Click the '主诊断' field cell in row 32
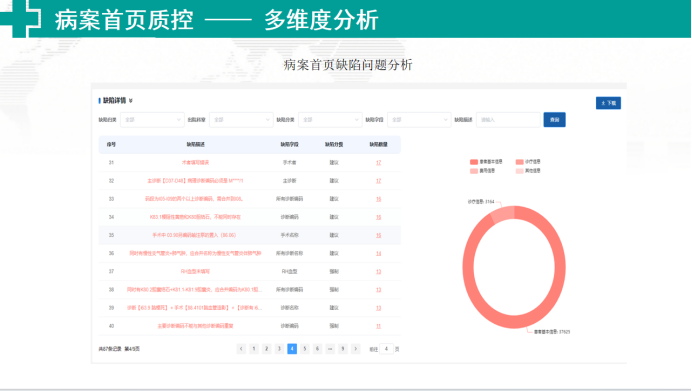 (x=290, y=181)
